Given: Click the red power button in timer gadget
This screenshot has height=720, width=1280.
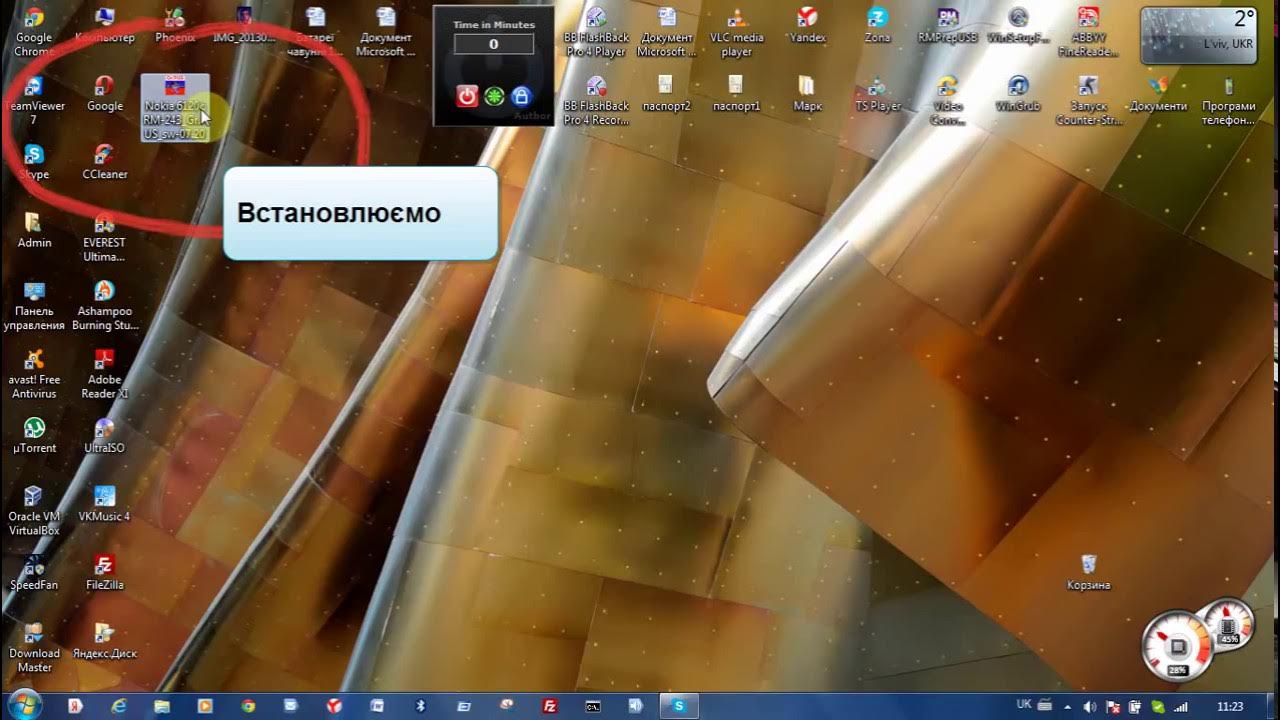Looking at the screenshot, I should (x=467, y=96).
